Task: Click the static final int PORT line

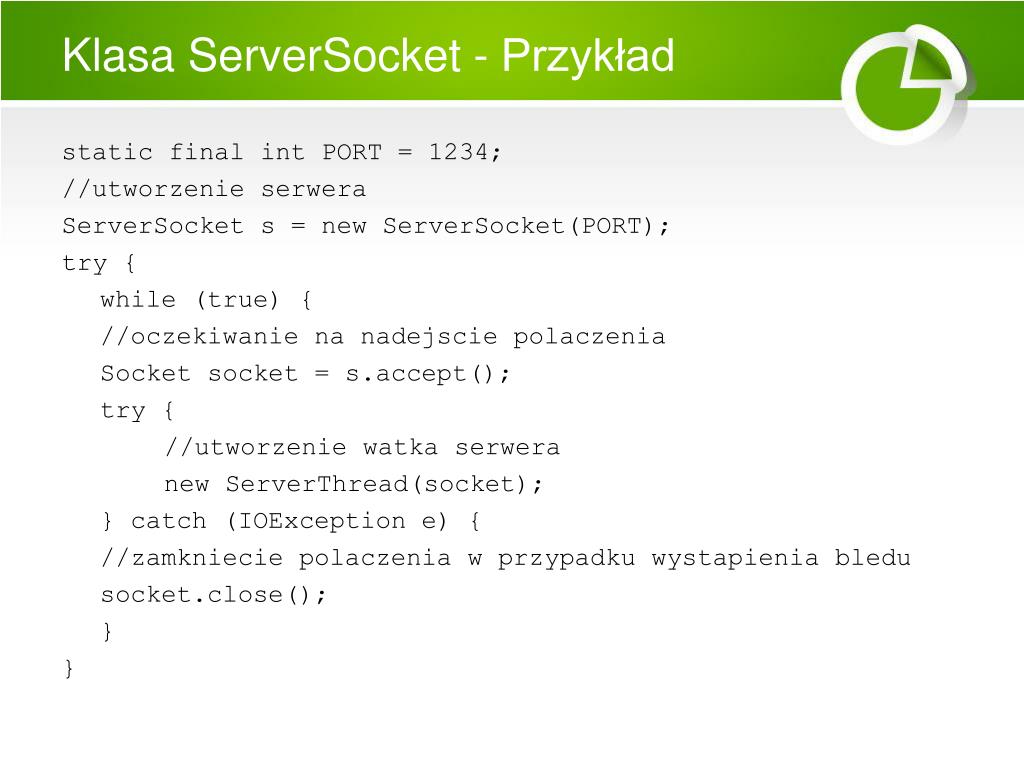Action: coord(282,153)
